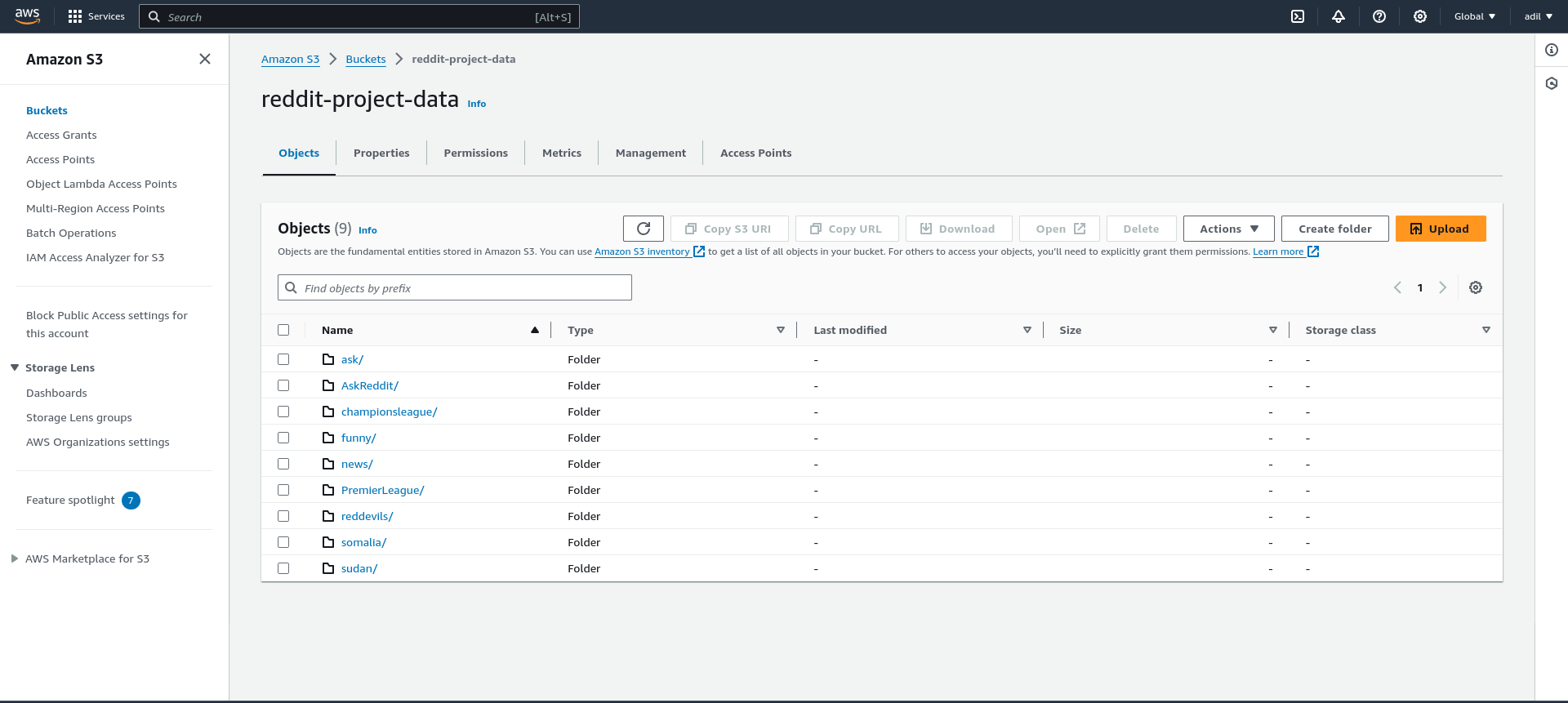The width and height of the screenshot is (1568, 703).
Task: Toggle the select-all objects checkbox
Action: (283, 330)
